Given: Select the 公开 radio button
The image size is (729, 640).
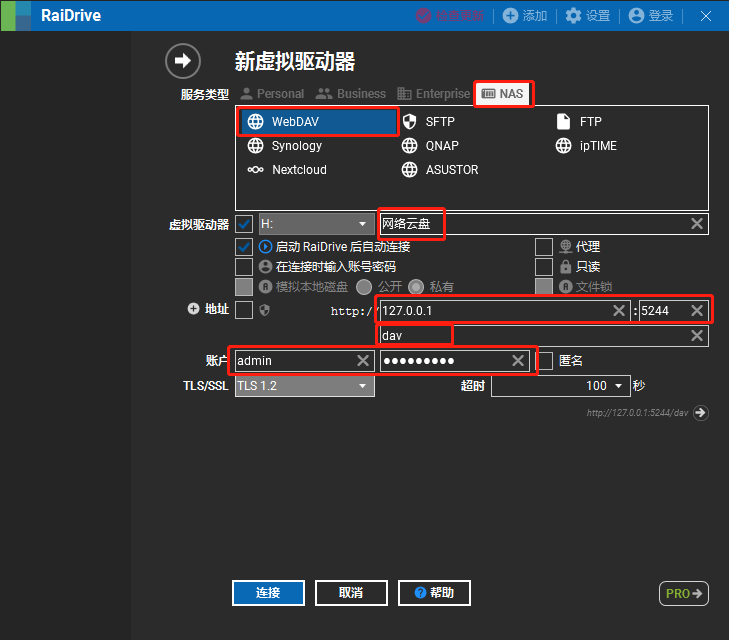Looking at the screenshot, I should point(364,287).
